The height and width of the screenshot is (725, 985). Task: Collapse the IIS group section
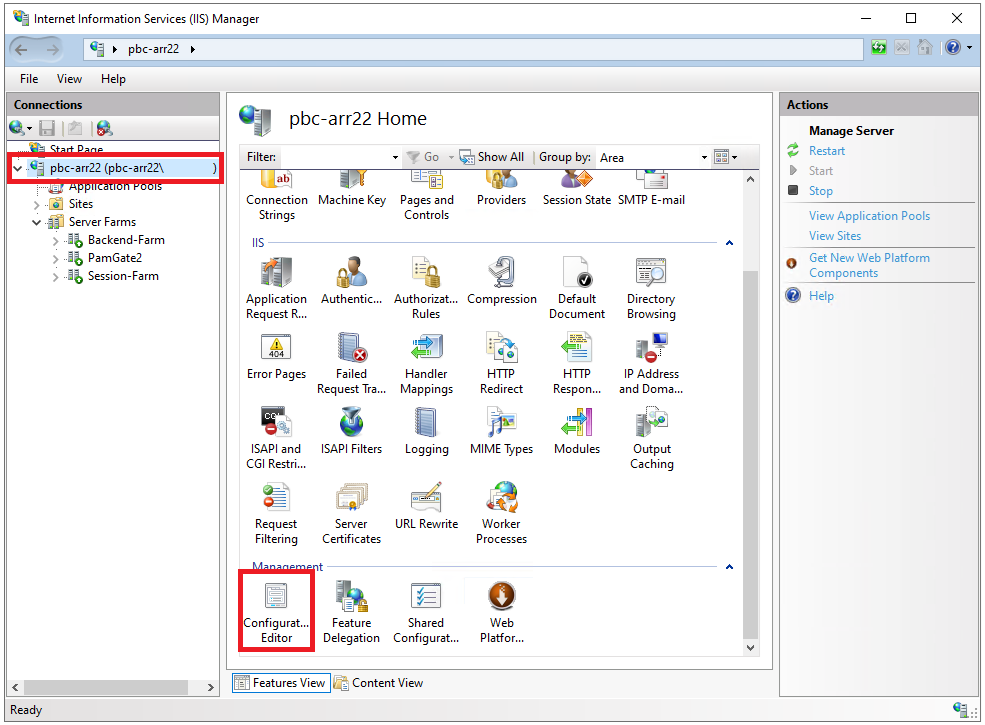(729, 243)
